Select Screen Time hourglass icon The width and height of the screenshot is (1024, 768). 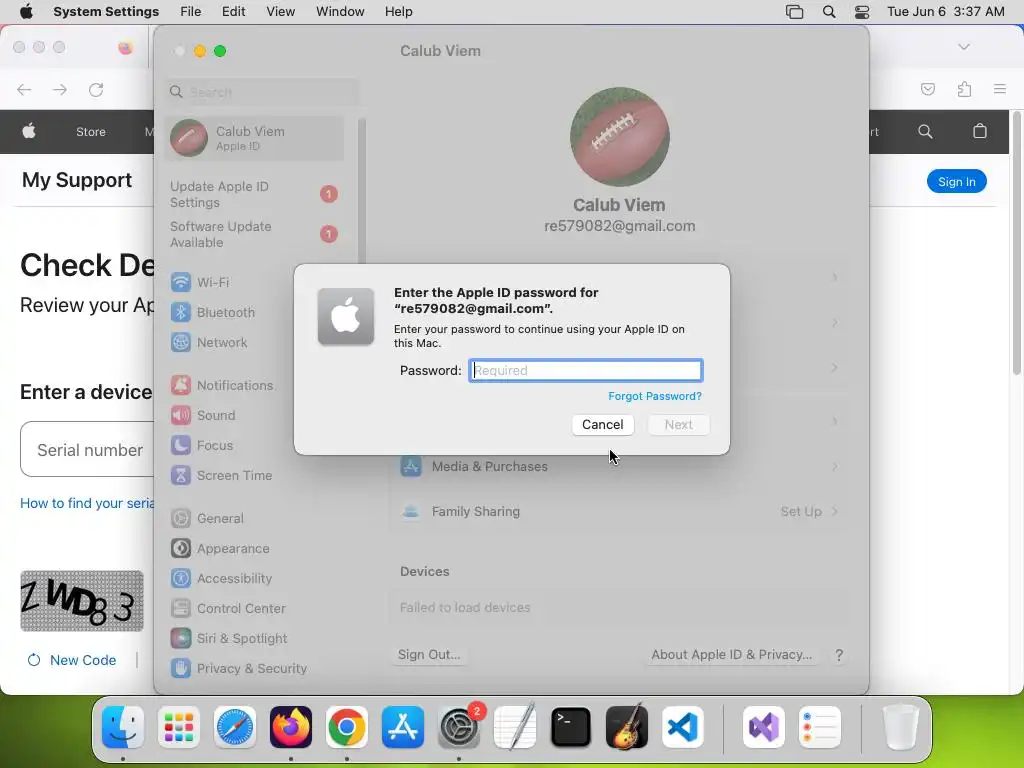pos(181,475)
